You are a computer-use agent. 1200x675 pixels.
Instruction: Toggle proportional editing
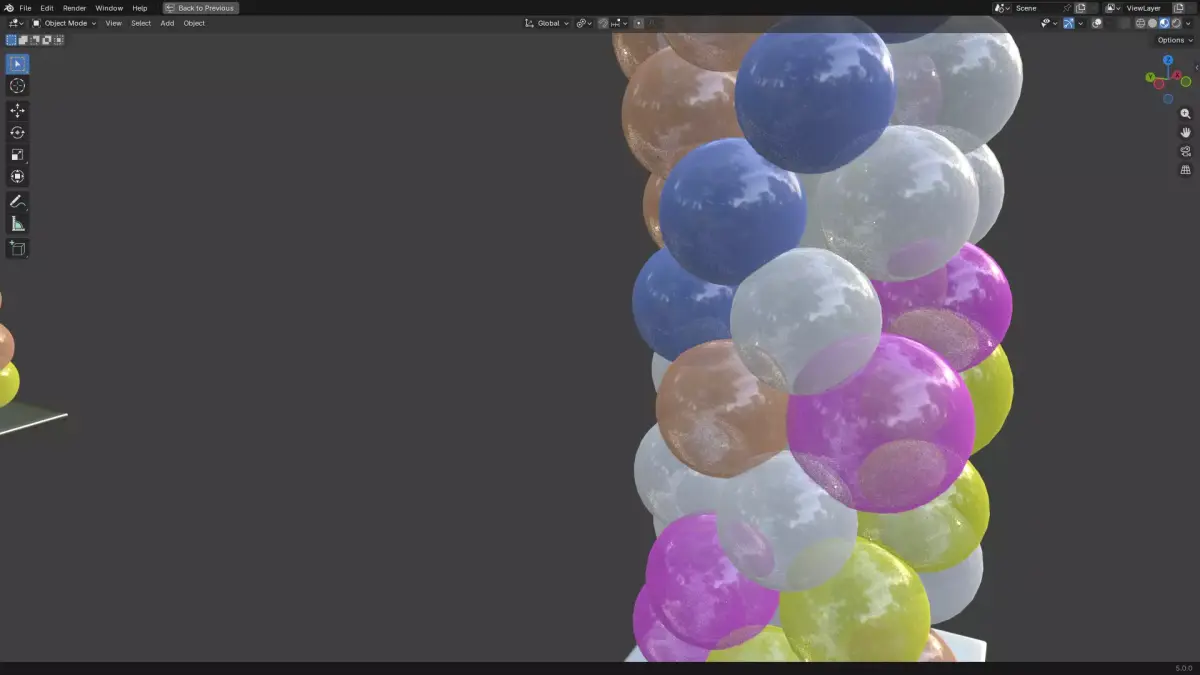[638, 23]
